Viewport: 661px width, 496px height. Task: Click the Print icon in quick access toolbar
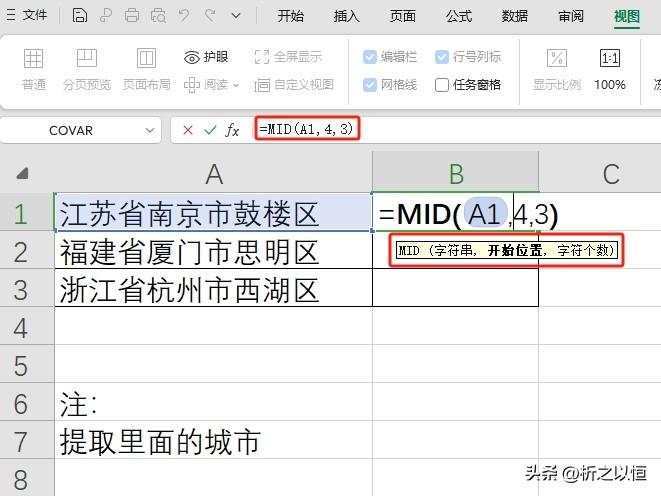click(132, 16)
